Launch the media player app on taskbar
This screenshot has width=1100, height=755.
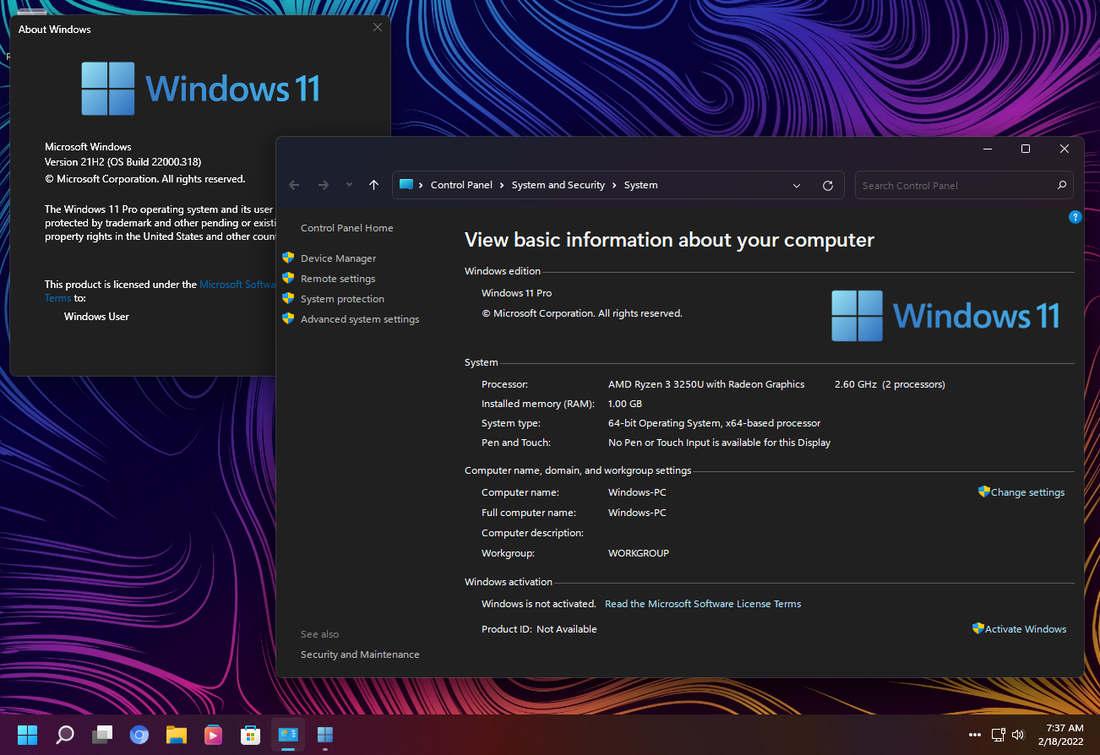[x=213, y=735]
